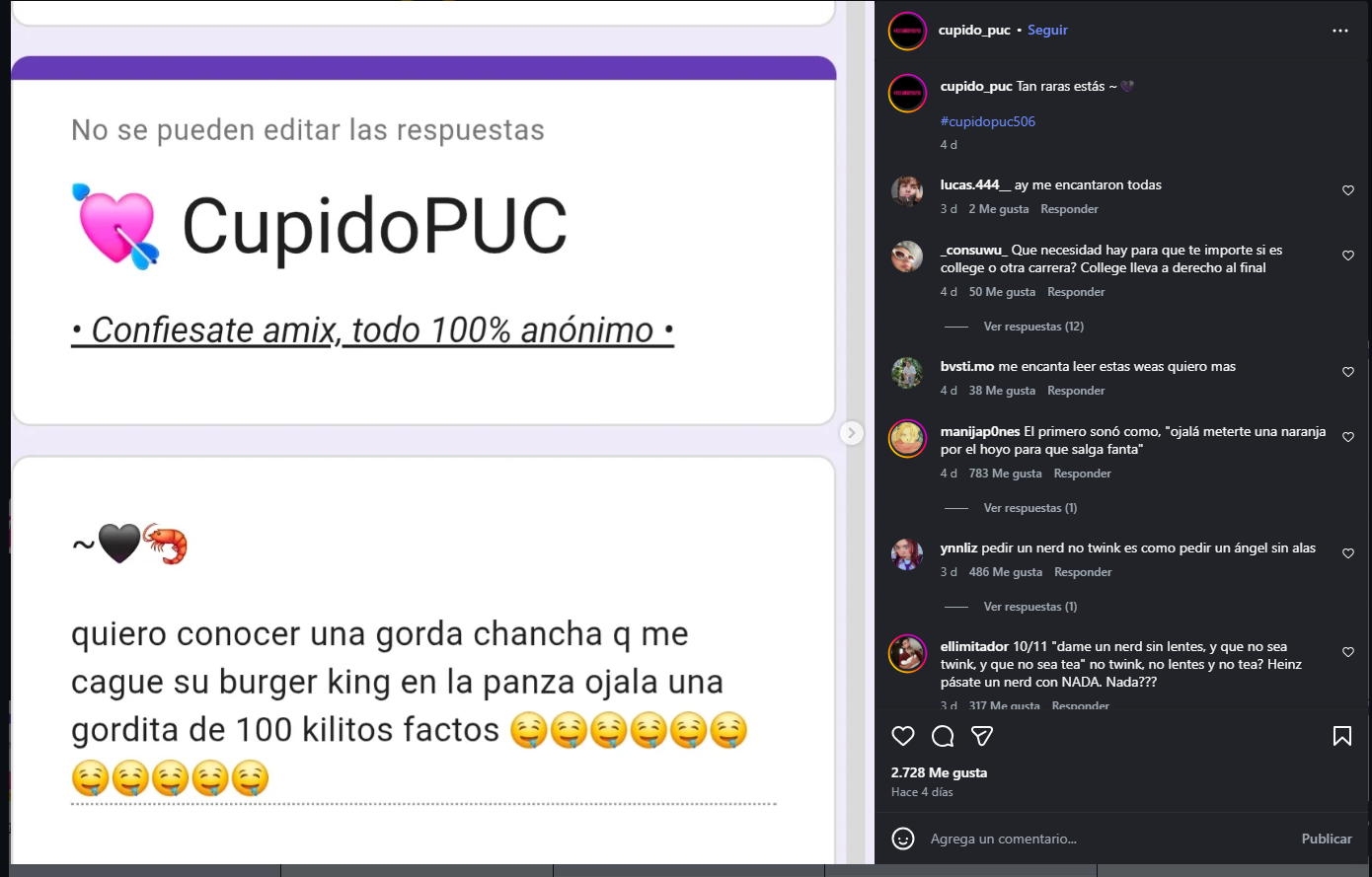The width and height of the screenshot is (1372, 877).
Task: Click Publicar to post comment
Action: (1327, 839)
